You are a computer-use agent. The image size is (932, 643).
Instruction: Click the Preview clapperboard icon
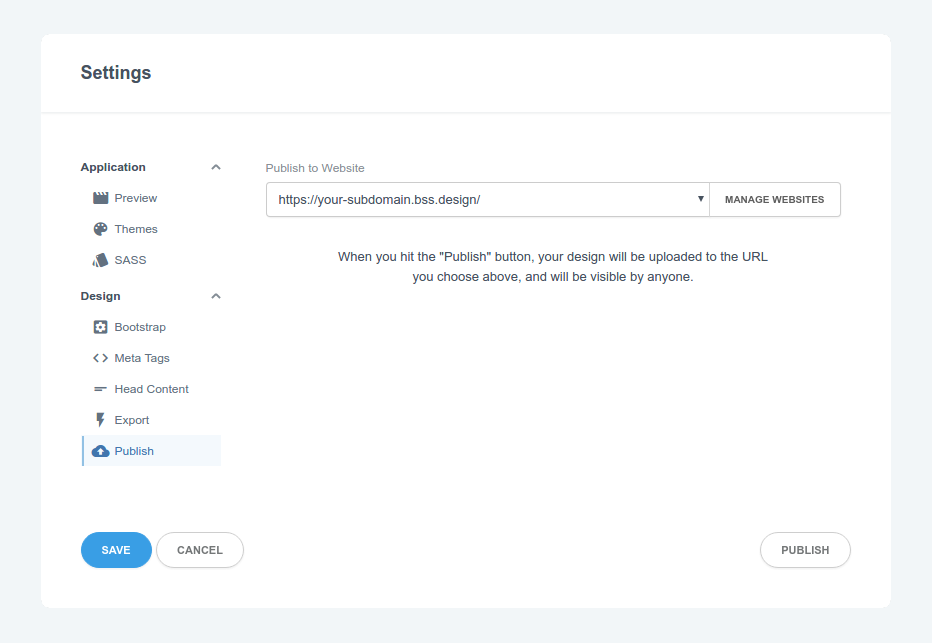[100, 198]
